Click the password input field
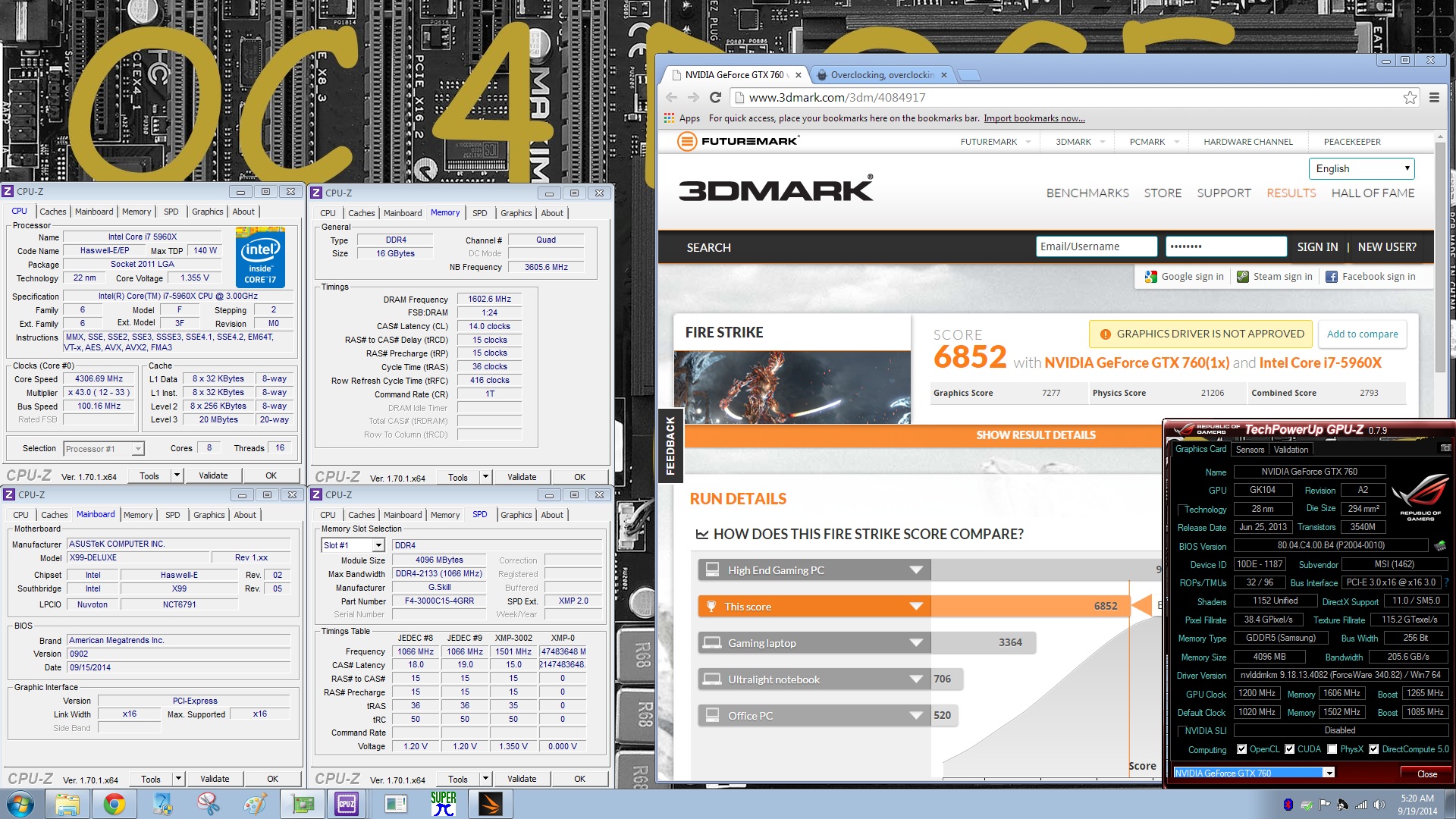 tap(1226, 246)
